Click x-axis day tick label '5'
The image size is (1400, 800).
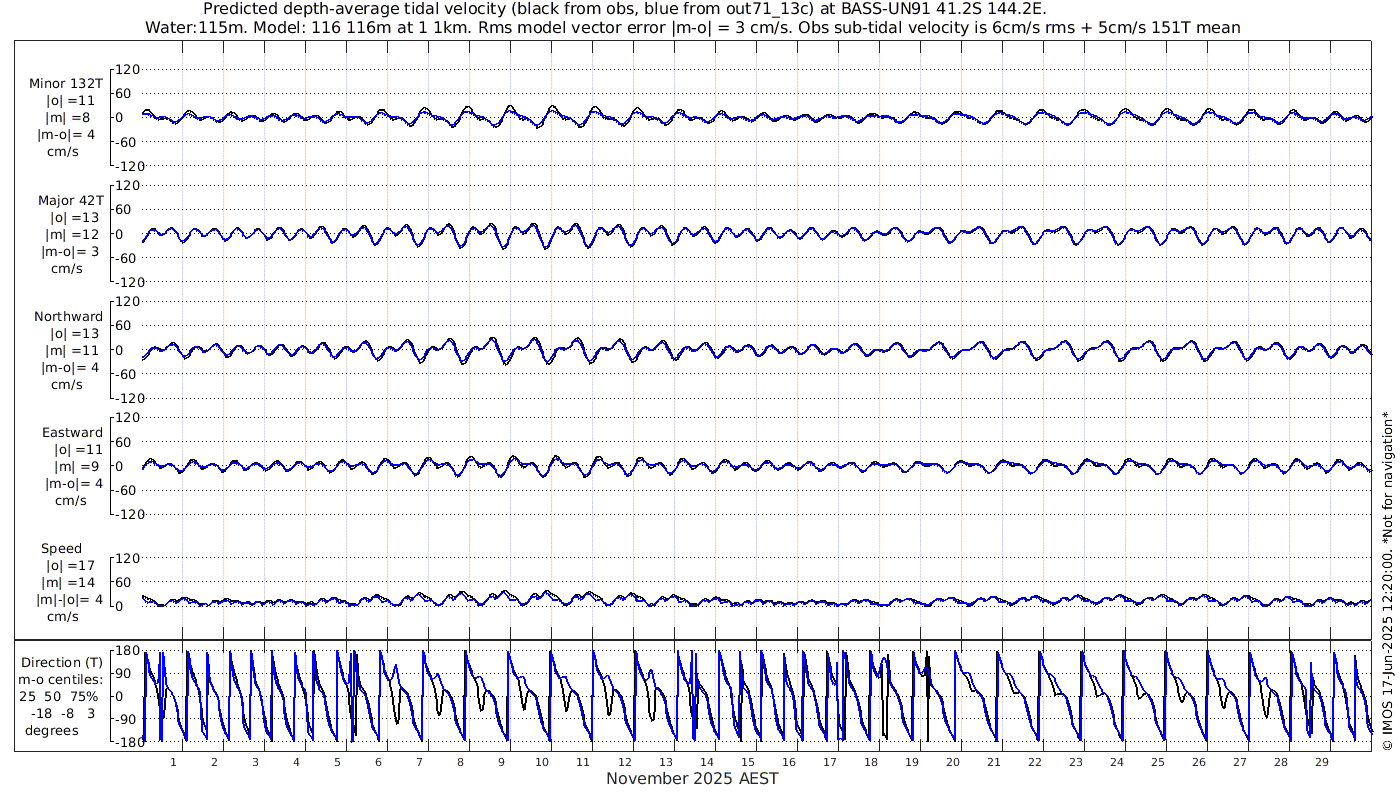point(337,762)
